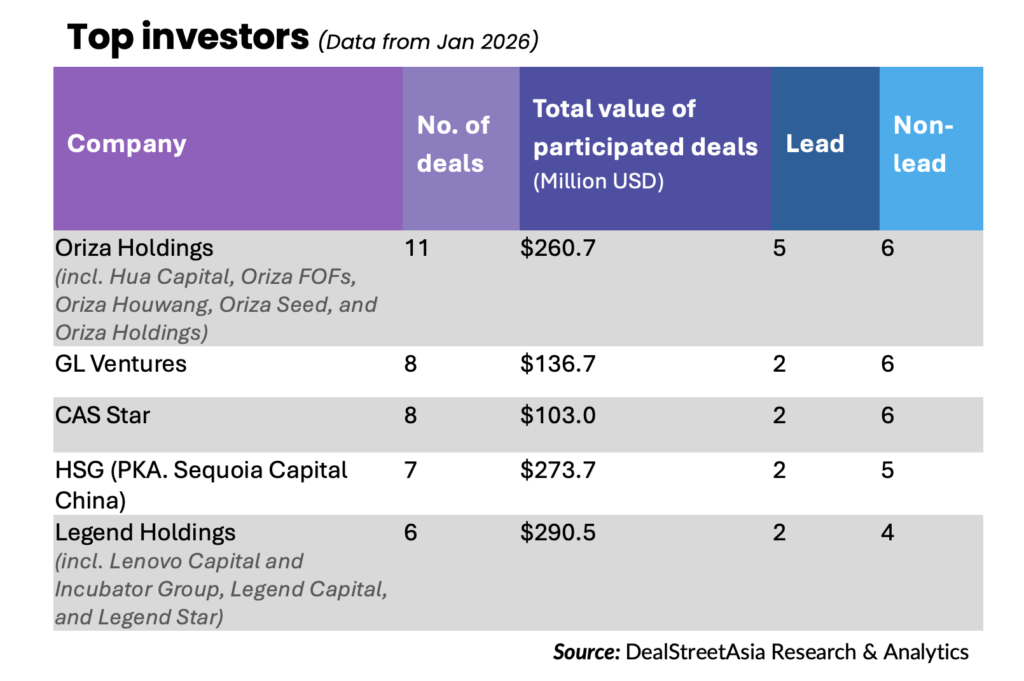This screenshot has height=681, width=1024.
Task: Select the Lead column header
Action: 814,144
